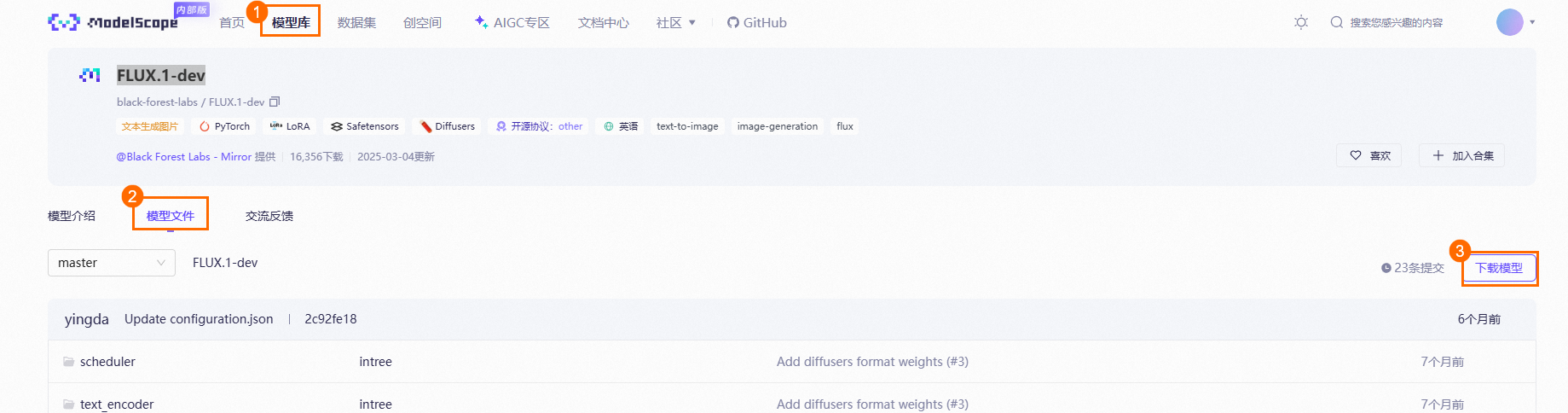Open the text_encoder folder icon

(x=68, y=404)
